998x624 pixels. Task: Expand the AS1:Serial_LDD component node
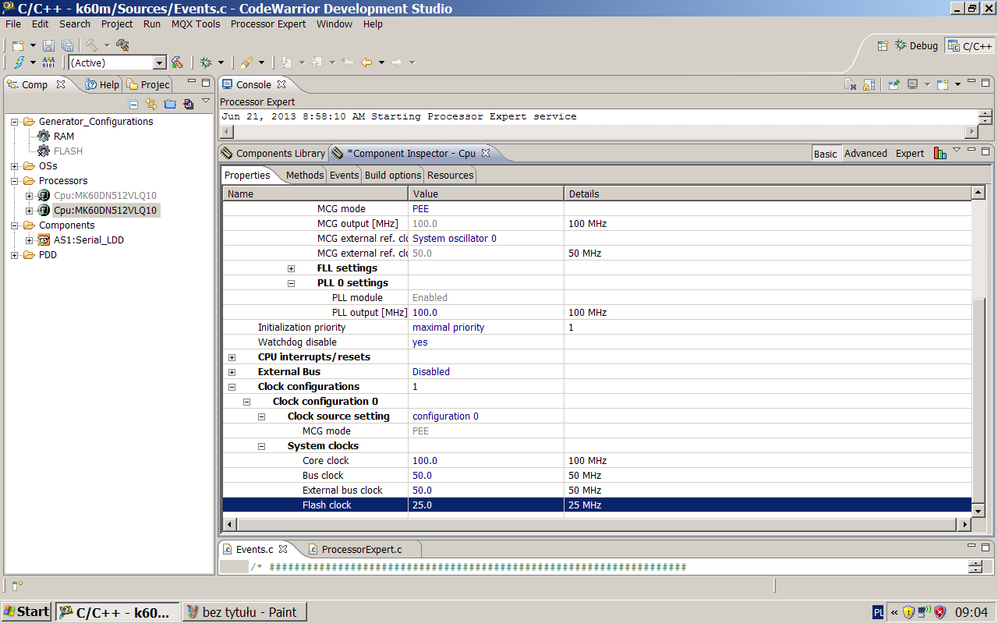pyautogui.click(x=29, y=240)
